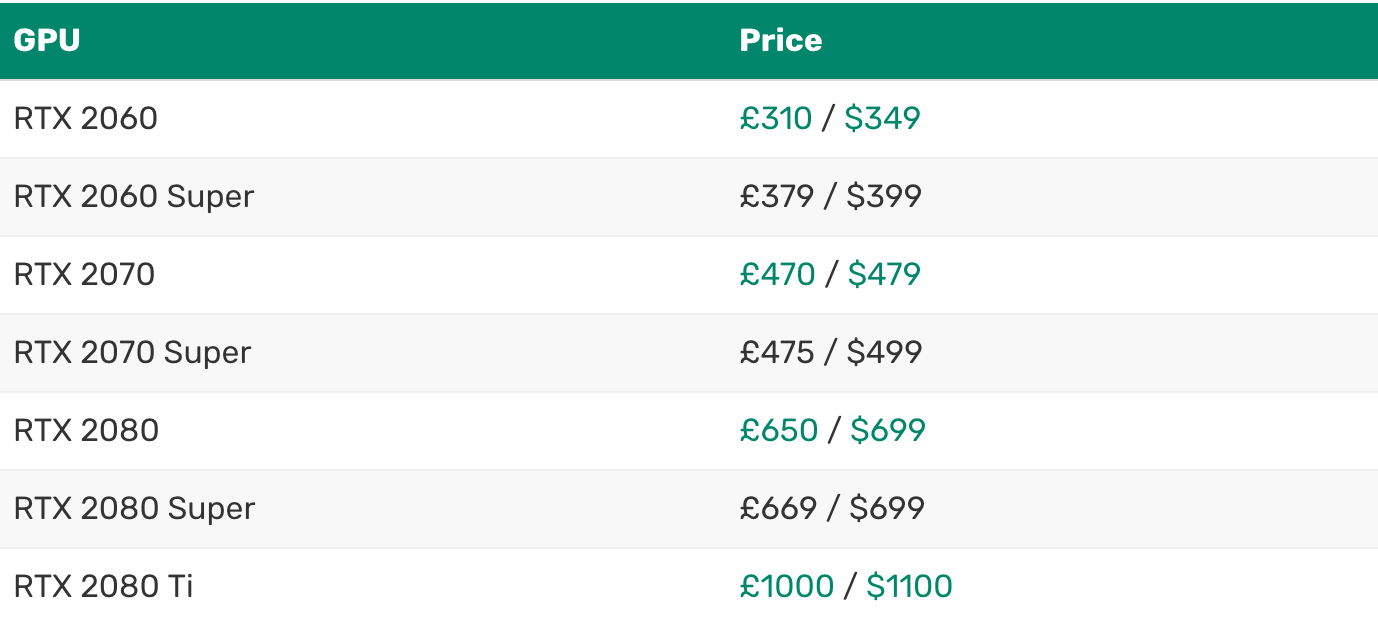Image resolution: width=1378 pixels, height=624 pixels.
Task: Select the RTX 2080 name cell
Action: [86, 431]
